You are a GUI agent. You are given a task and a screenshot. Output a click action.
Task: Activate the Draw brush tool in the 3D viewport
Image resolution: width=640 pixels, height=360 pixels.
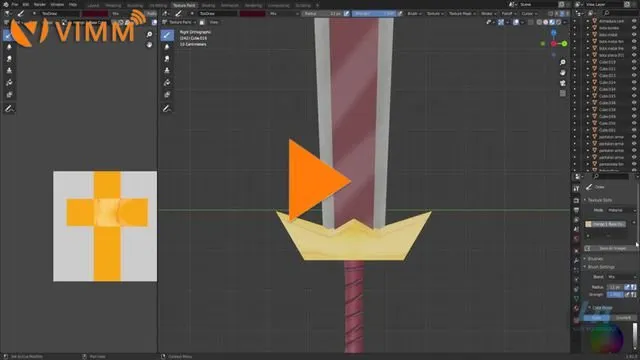pyautogui.click(x=167, y=35)
